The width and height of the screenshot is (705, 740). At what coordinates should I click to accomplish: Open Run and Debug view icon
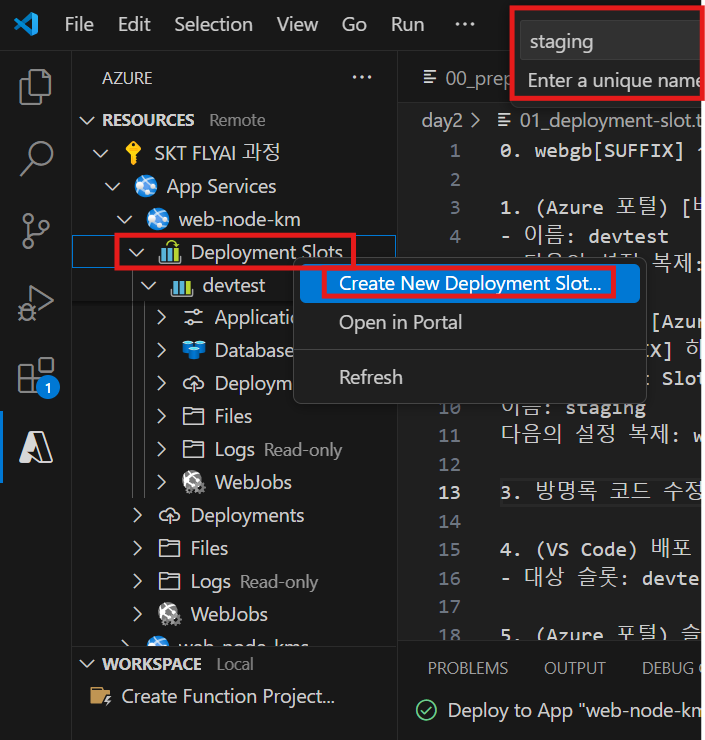(35, 303)
